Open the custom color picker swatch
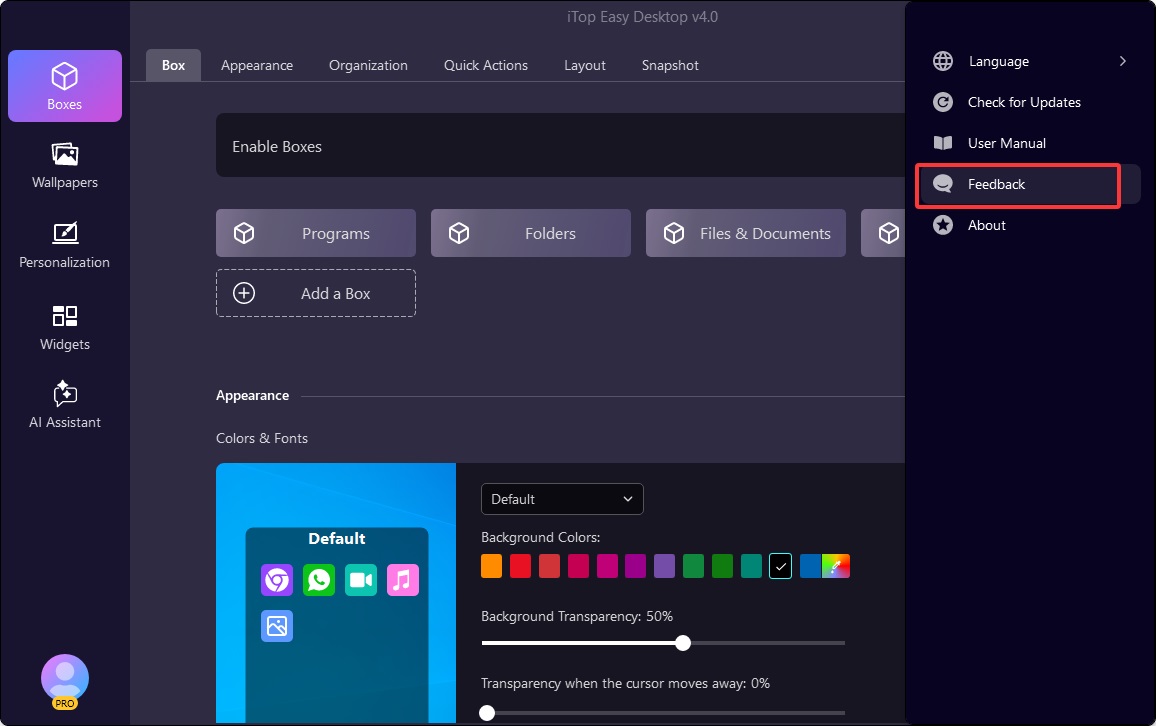Viewport: 1156px width, 726px height. [x=836, y=566]
